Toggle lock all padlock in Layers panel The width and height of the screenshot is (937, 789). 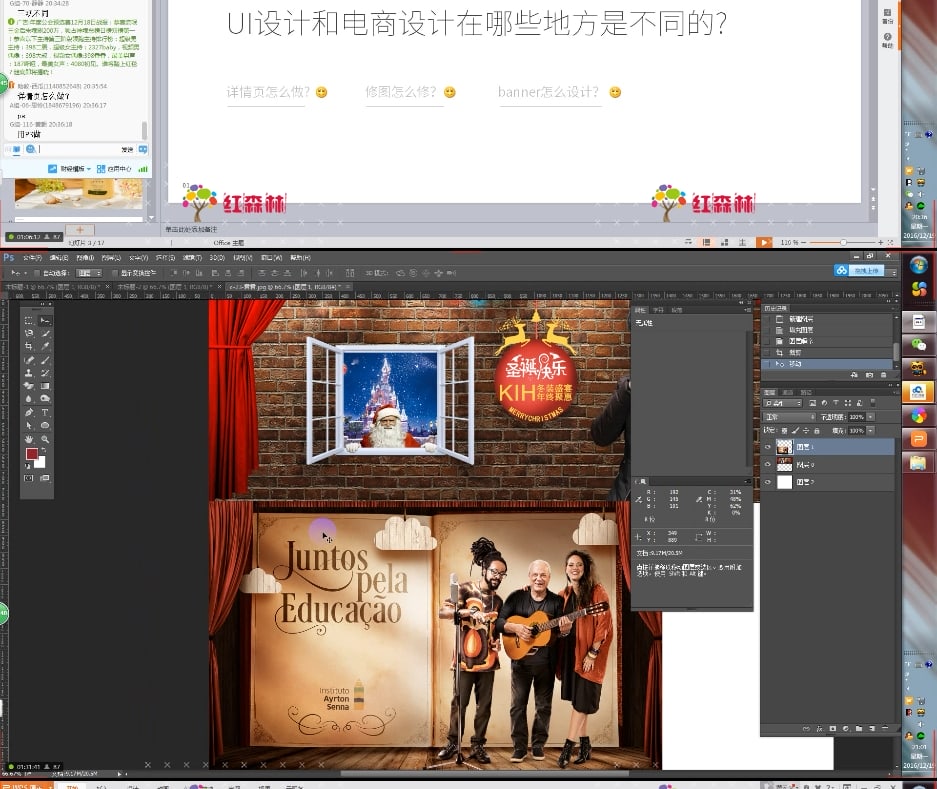click(x=816, y=430)
